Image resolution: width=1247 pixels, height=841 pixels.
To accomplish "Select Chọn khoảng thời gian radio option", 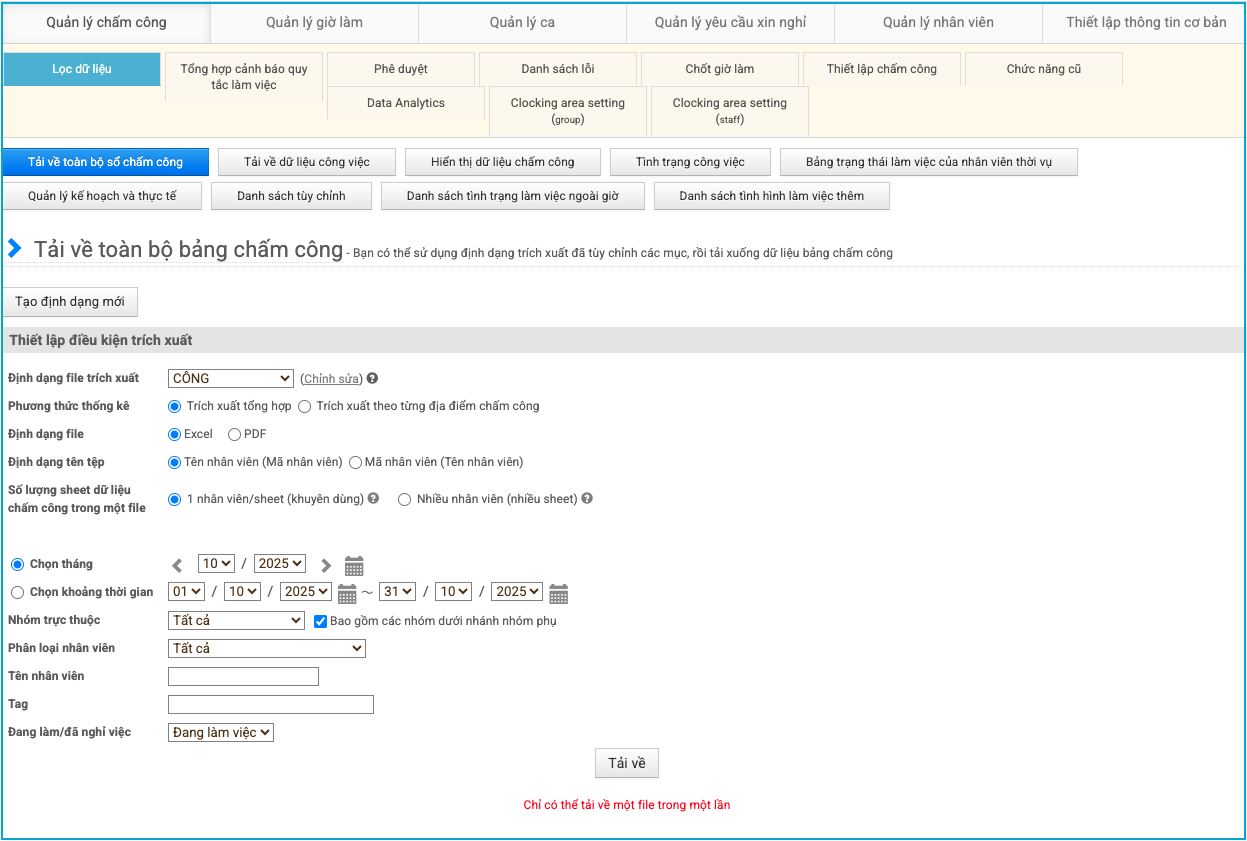I will point(17,593).
